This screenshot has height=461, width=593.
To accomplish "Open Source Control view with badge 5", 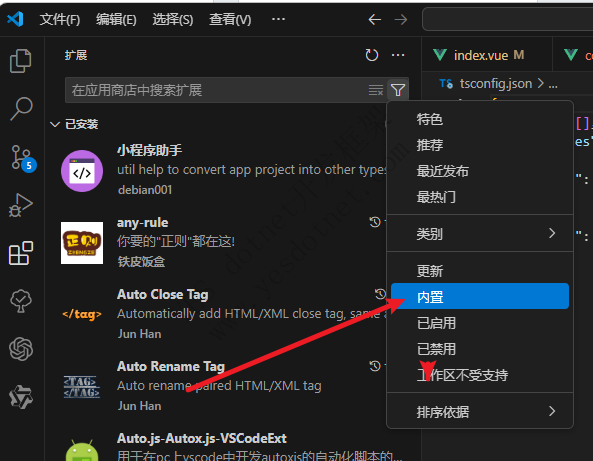I will [22, 158].
